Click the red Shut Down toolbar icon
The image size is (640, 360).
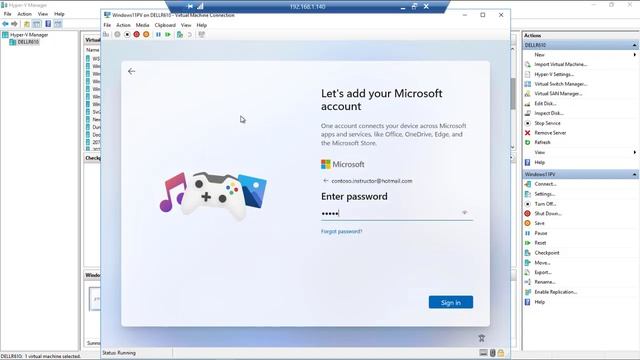point(136,35)
